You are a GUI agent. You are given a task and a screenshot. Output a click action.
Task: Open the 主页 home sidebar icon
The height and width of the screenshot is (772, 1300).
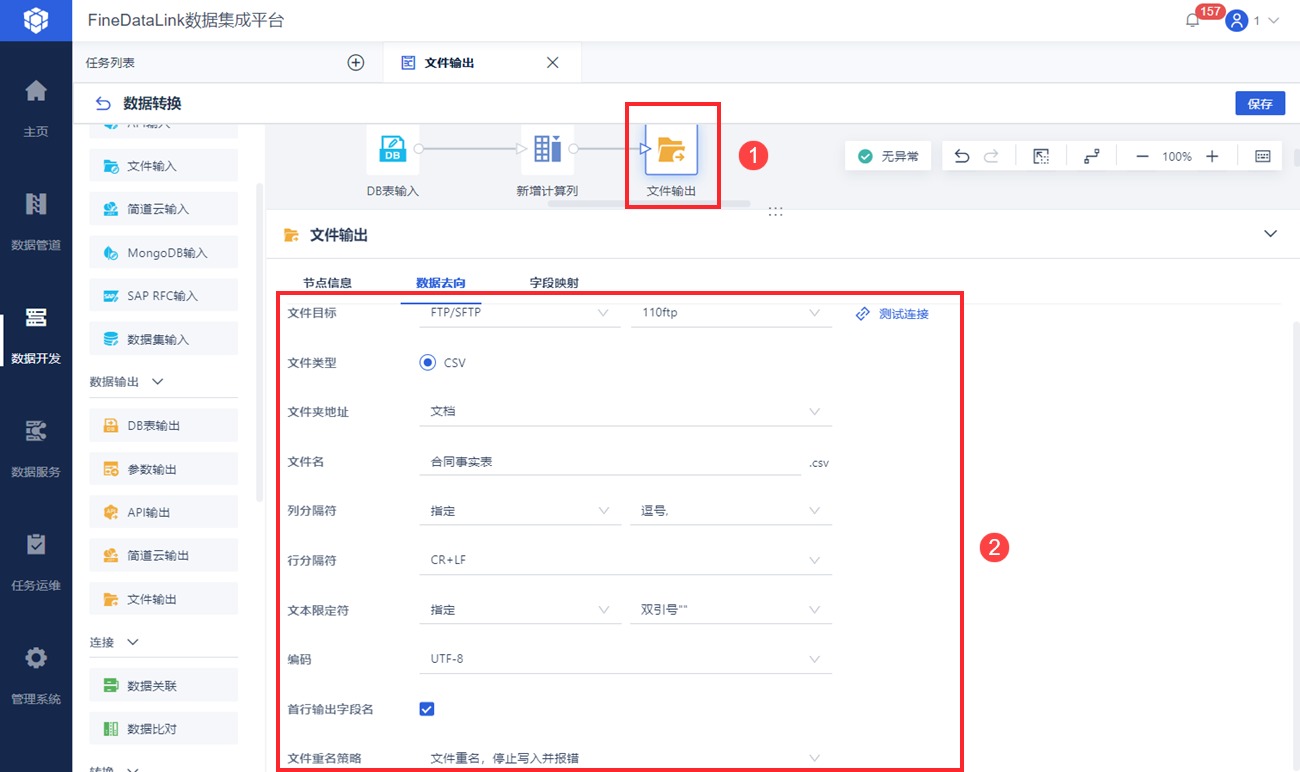pos(36,91)
